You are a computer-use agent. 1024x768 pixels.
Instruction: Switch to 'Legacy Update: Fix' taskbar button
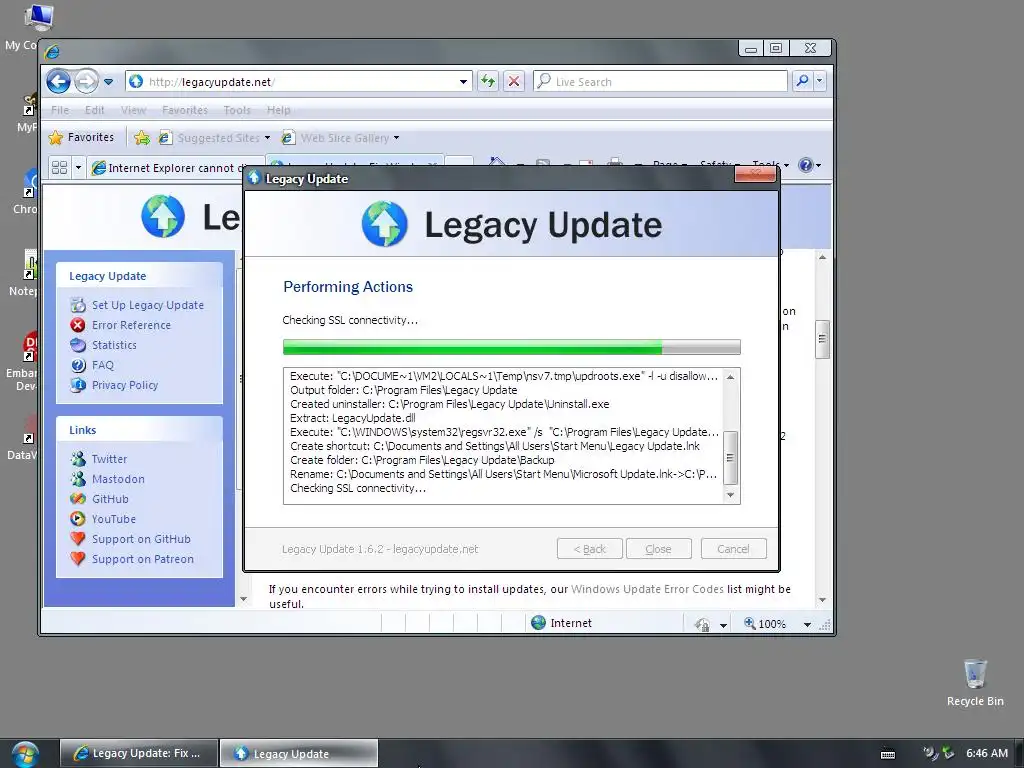(140, 753)
